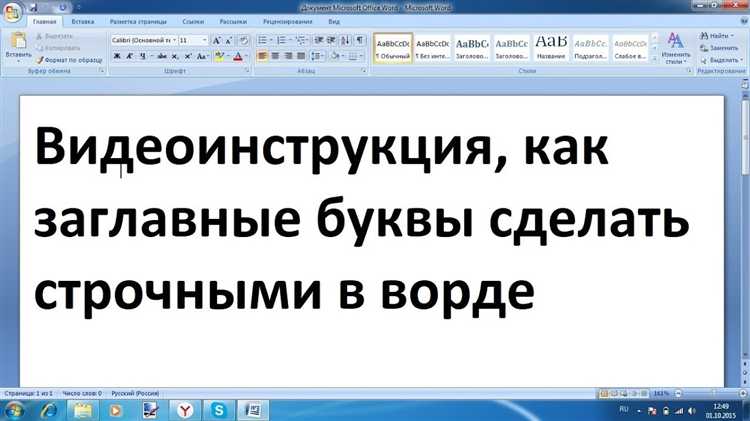The width and height of the screenshot is (750, 421).
Task: Align text right
Action: tap(288, 56)
